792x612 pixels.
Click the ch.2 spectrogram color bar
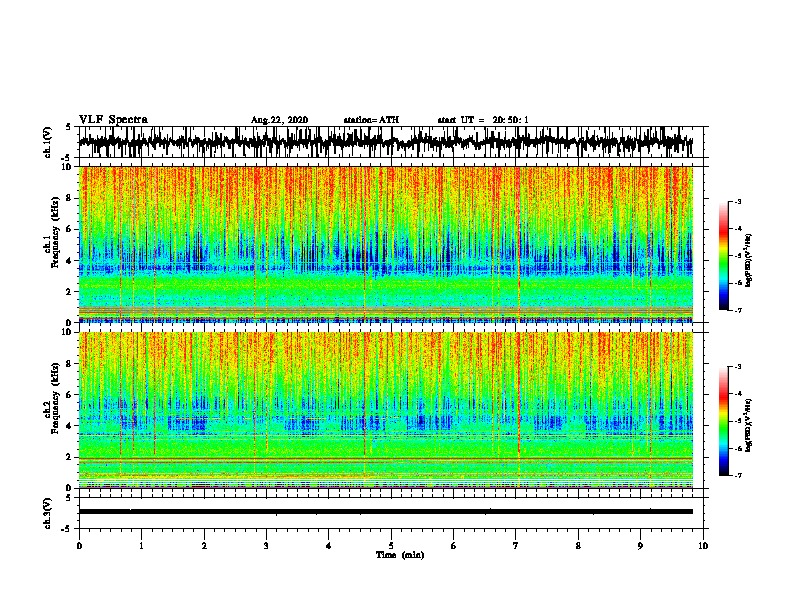(x=724, y=421)
